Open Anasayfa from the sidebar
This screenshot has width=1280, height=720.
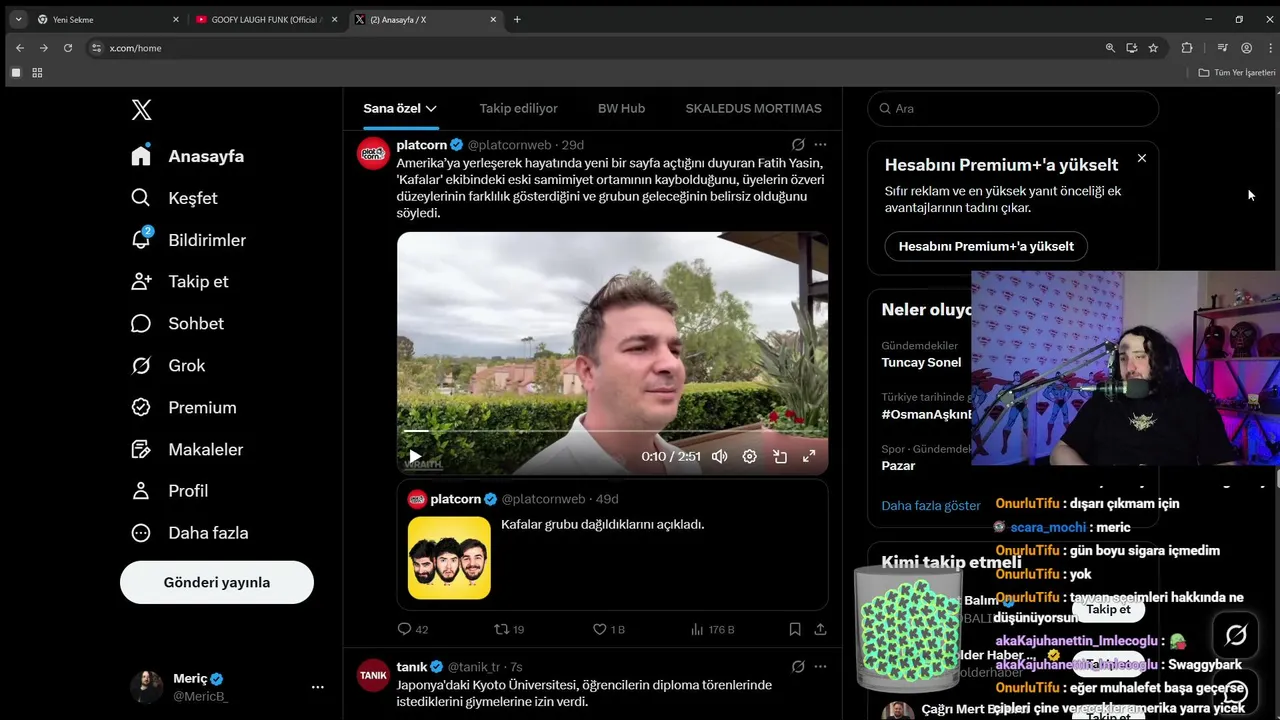(x=188, y=156)
